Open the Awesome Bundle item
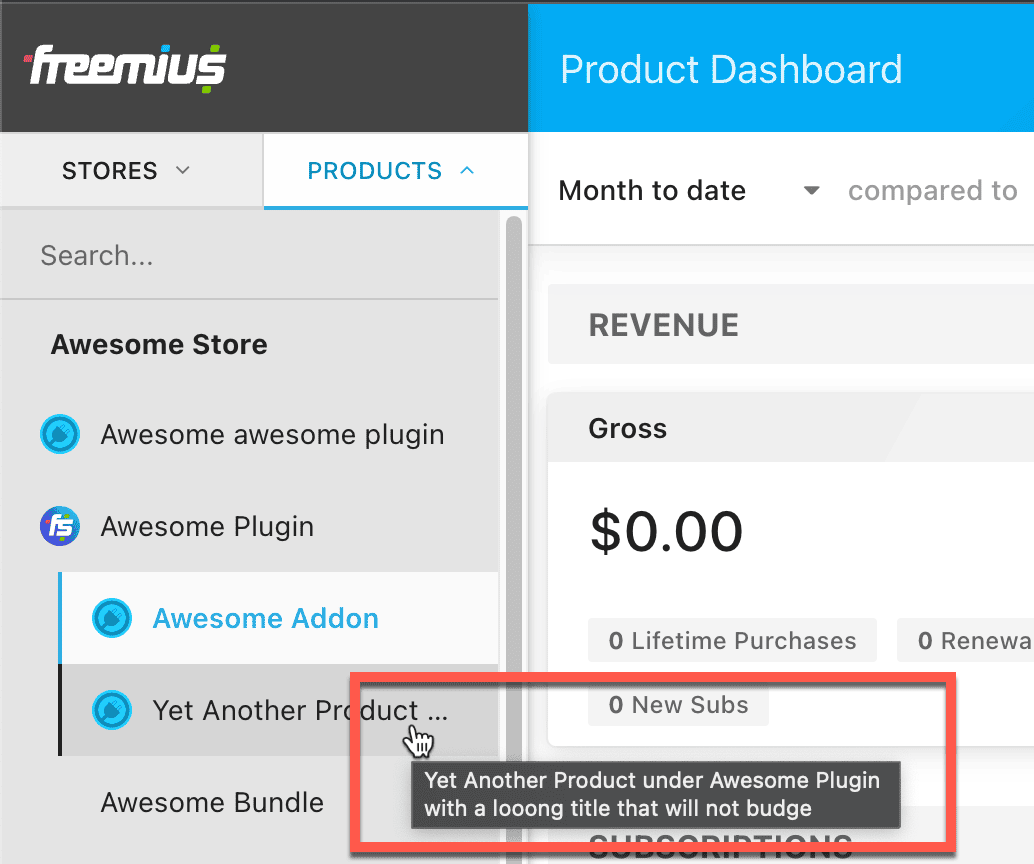This screenshot has width=1034, height=864. pos(212,803)
